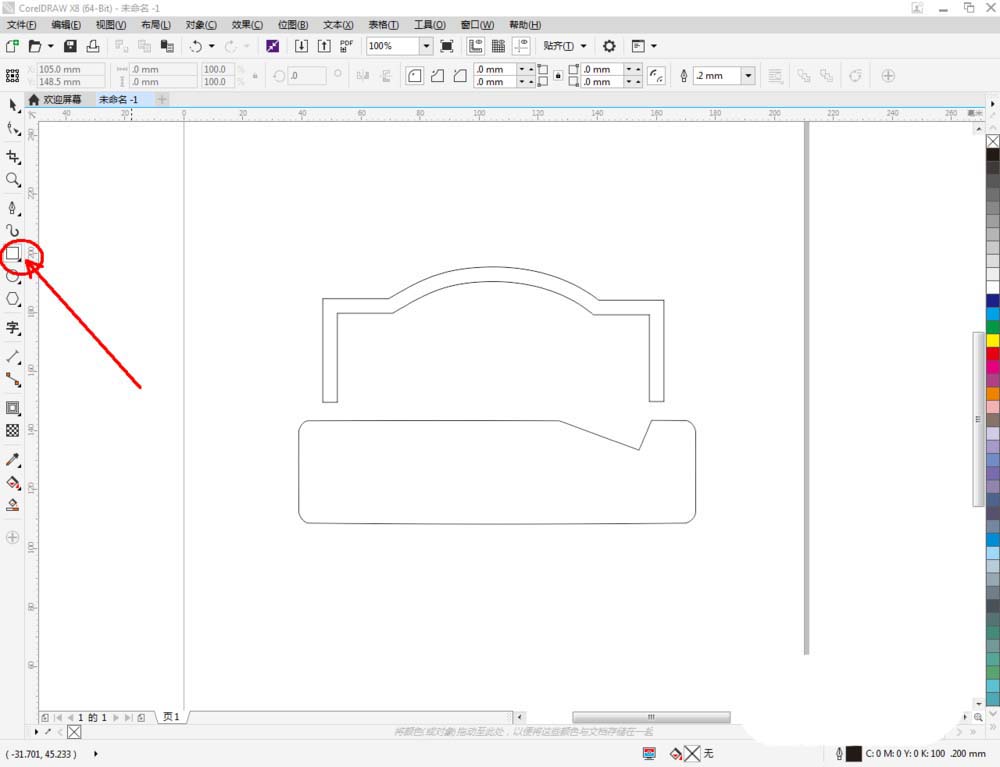The image size is (1000, 767).
Task: Select the Polygon tool
Action: pos(13,299)
